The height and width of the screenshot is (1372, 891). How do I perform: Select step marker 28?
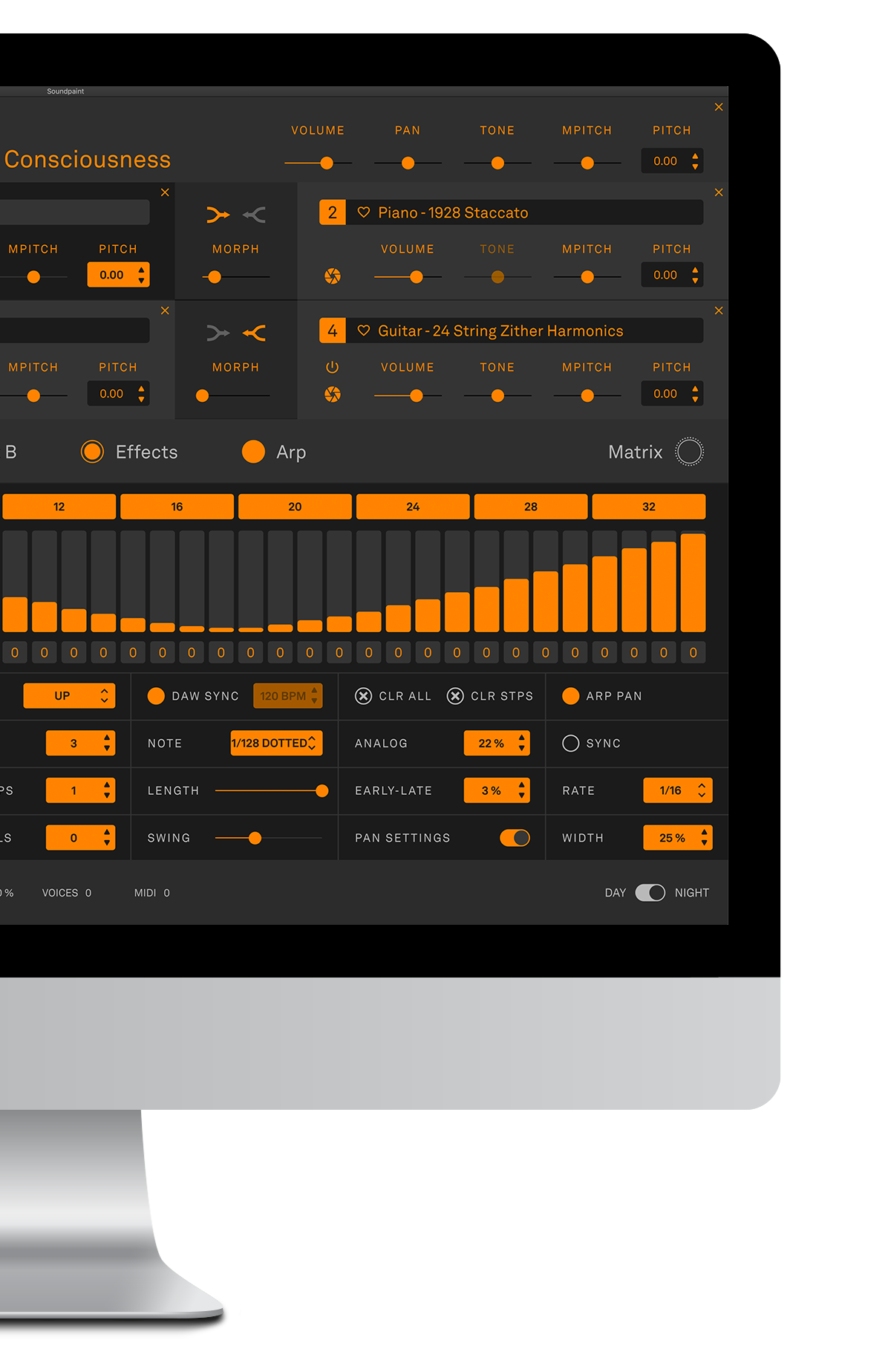pos(531,507)
